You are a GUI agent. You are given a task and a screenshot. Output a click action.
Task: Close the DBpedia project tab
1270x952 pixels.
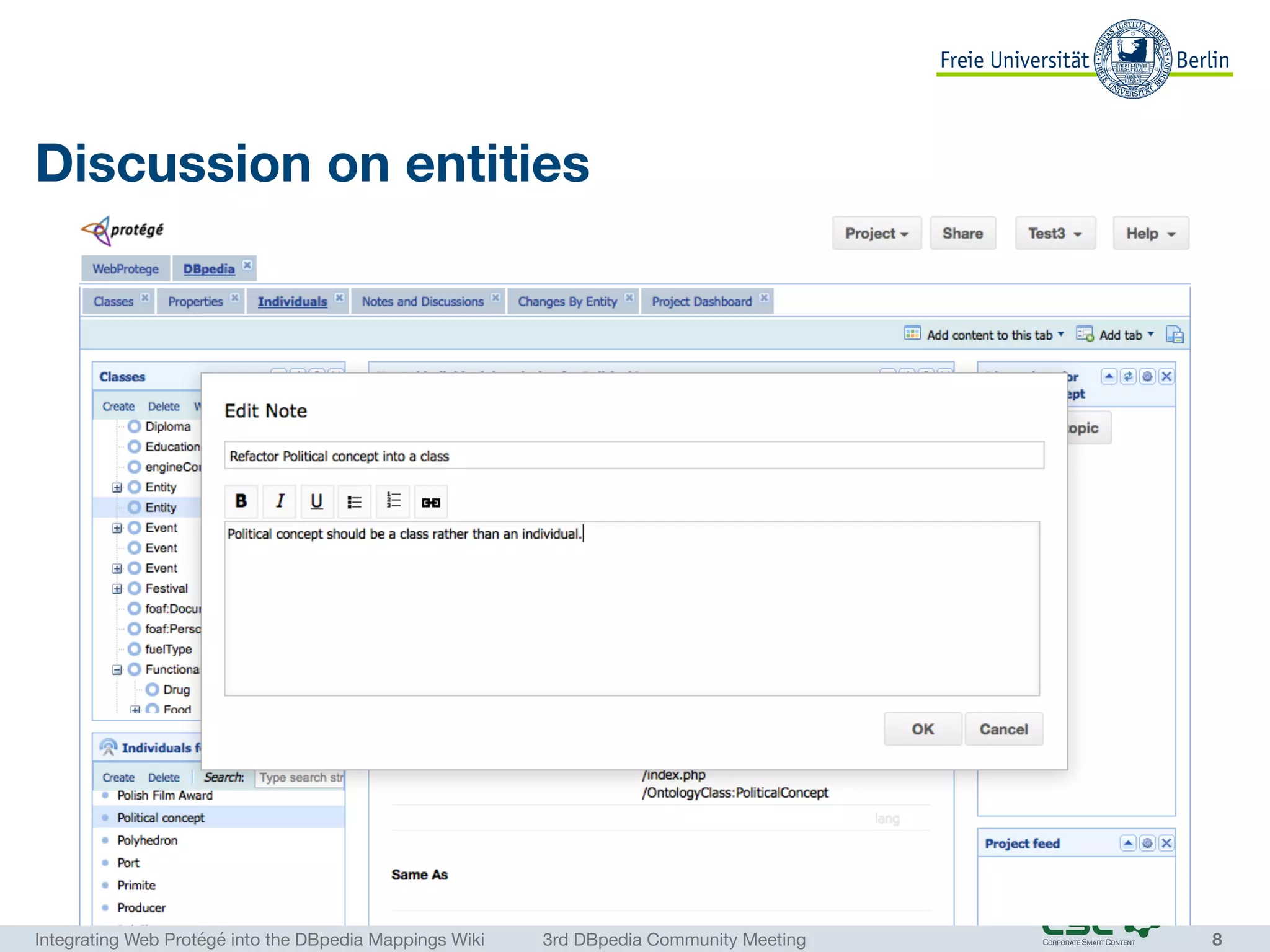click(x=247, y=265)
